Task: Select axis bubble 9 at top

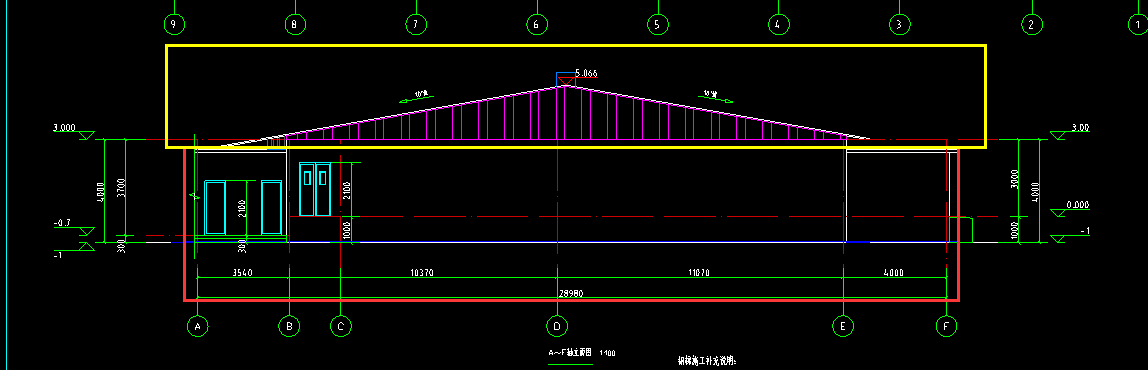Action: click(x=174, y=24)
